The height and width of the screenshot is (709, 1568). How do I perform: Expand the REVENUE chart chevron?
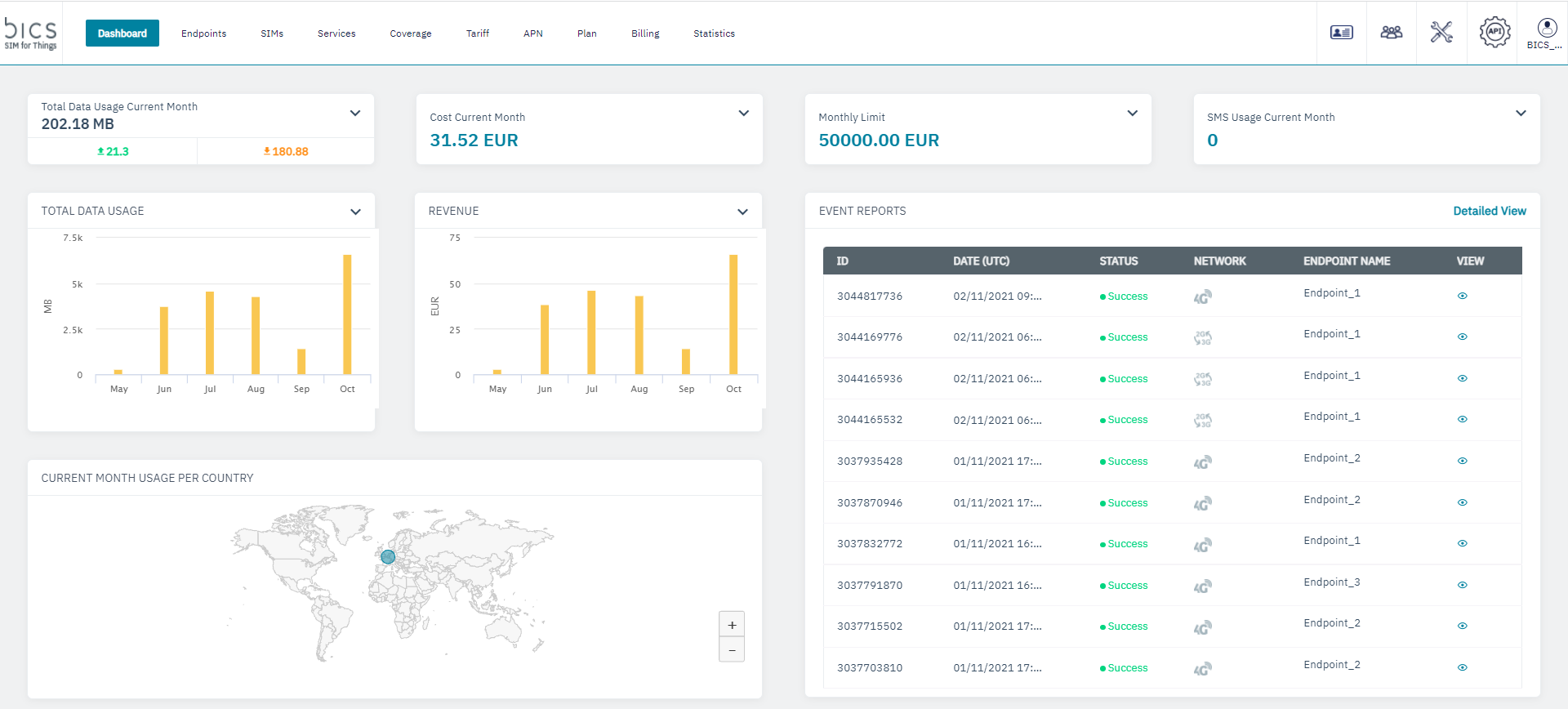coord(742,212)
